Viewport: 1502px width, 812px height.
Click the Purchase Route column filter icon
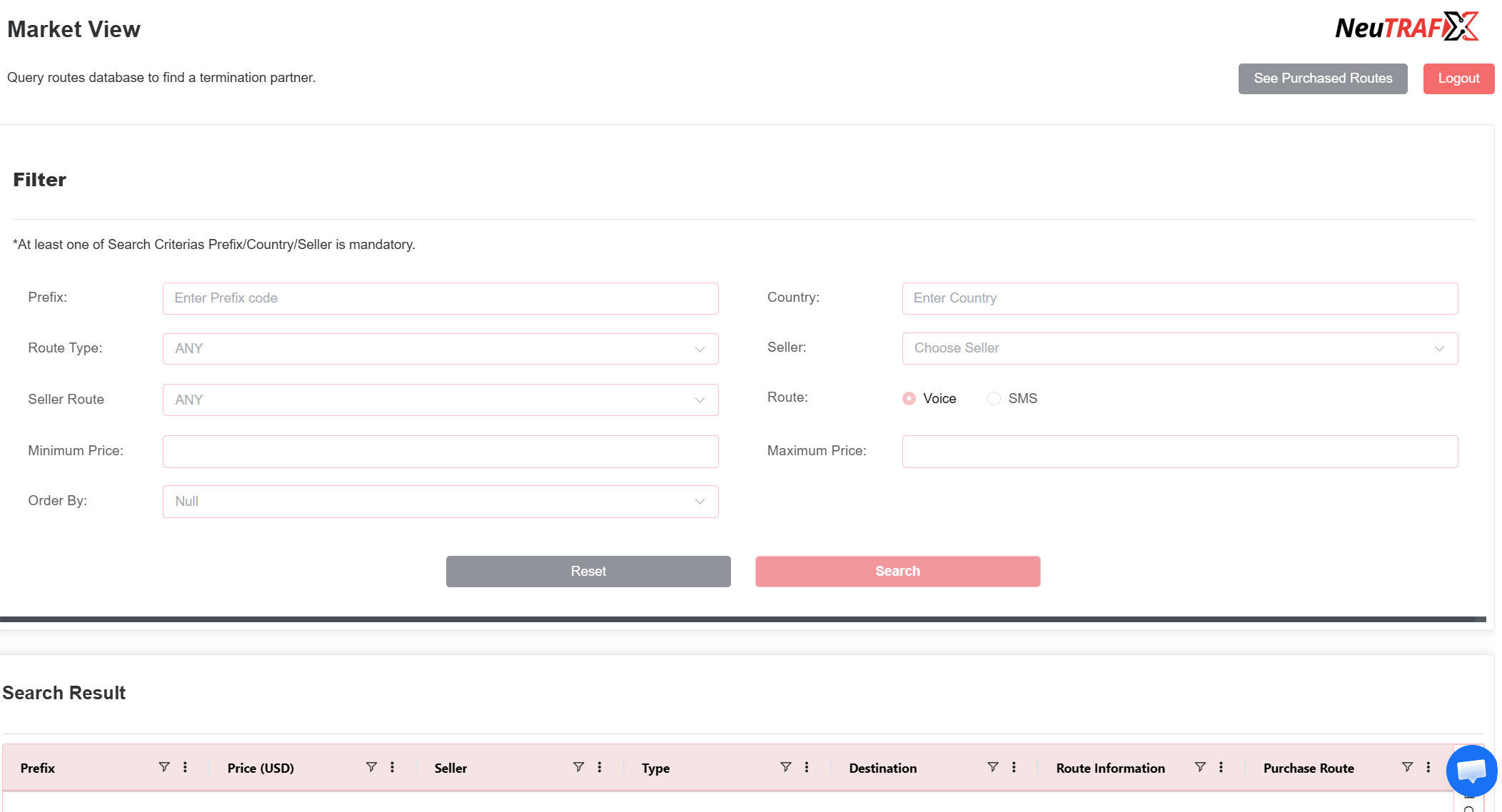pyautogui.click(x=1407, y=767)
